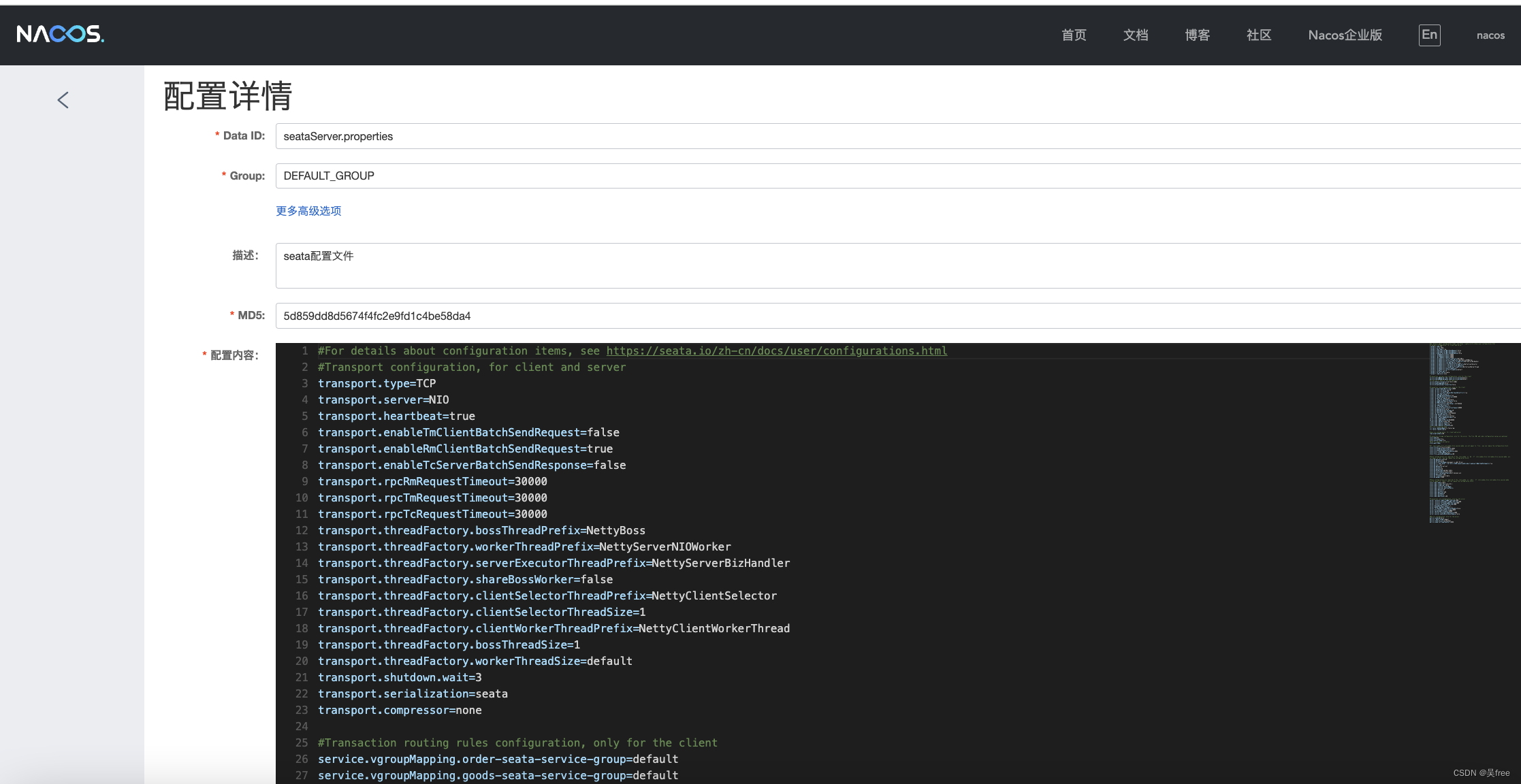Click the clientWorkerThreadPrefix=NettyClientWorkerThread line
The height and width of the screenshot is (784, 1521).
554,629
